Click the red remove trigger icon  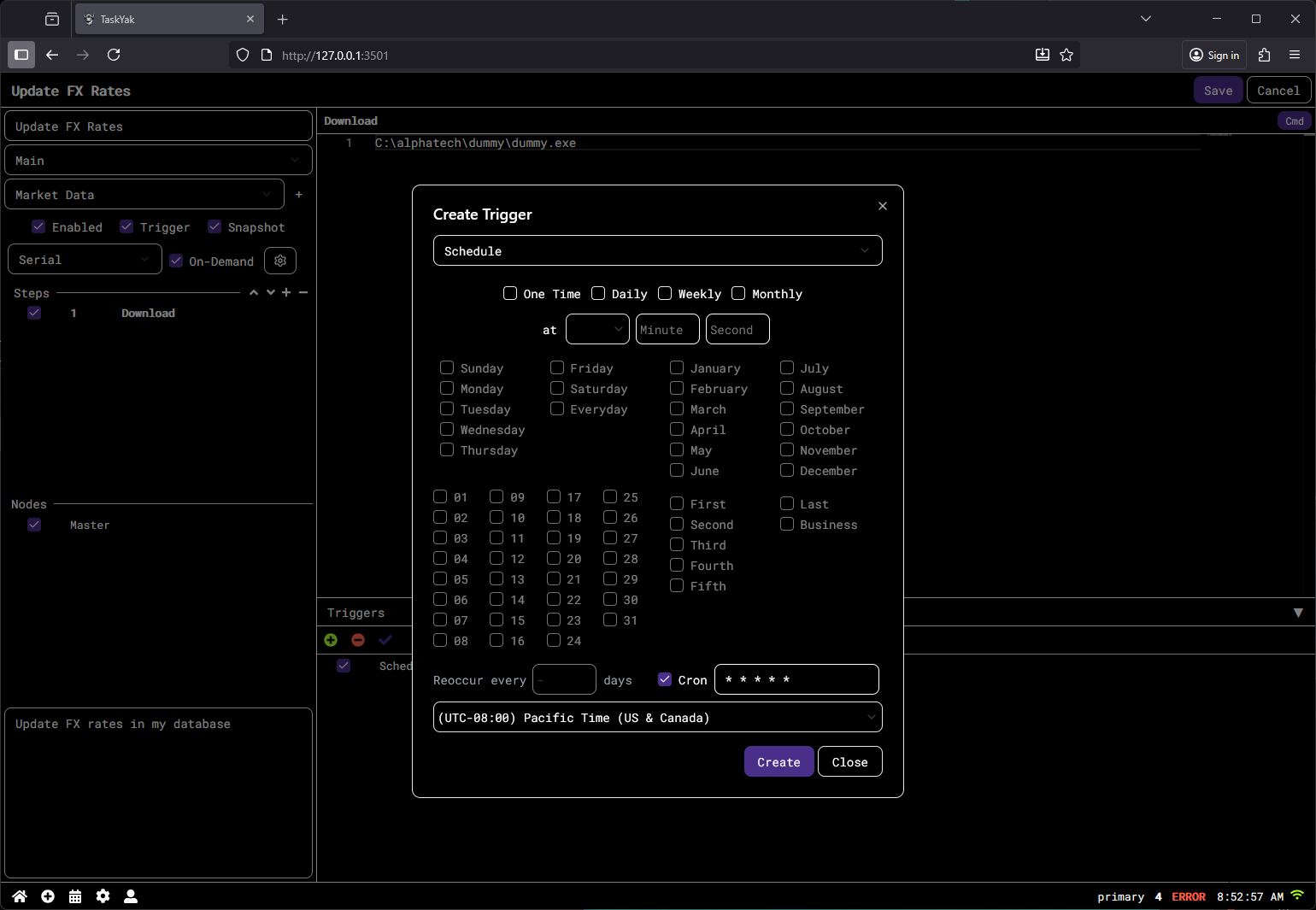pos(358,640)
